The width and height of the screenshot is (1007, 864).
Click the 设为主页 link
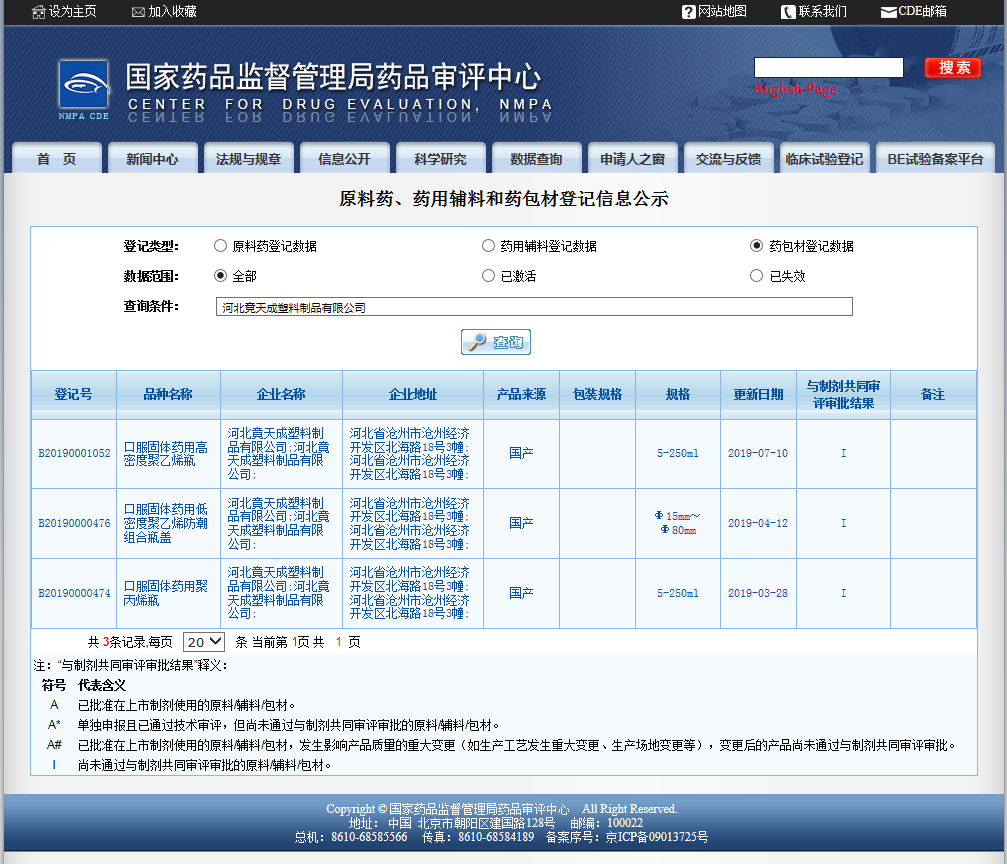(x=73, y=12)
